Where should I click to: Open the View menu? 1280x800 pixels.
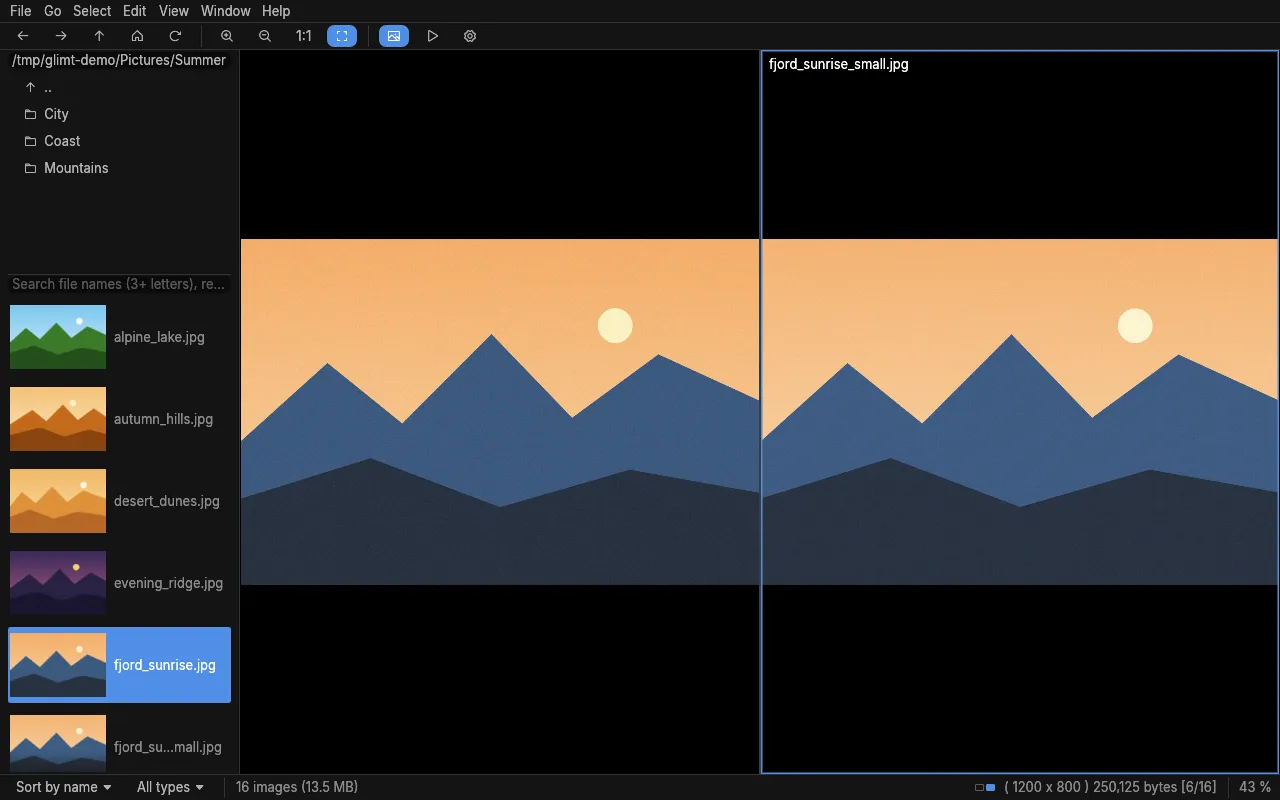point(174,11)
